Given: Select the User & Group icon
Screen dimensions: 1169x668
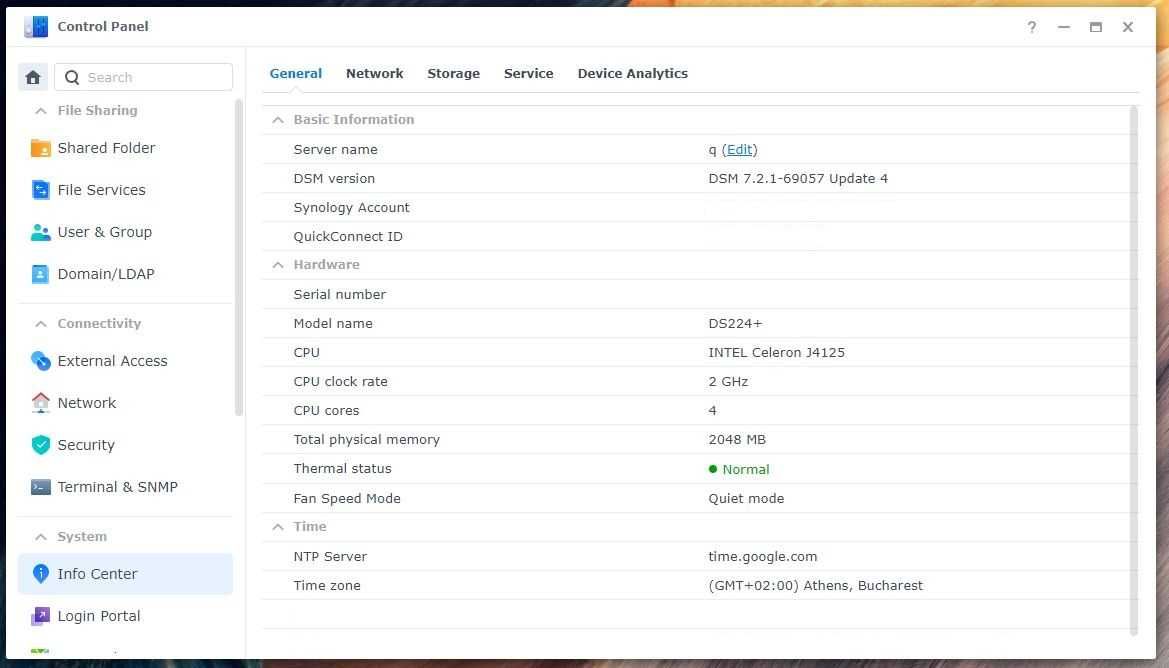Looking at the screenshot, I should (x=40, y=232).
